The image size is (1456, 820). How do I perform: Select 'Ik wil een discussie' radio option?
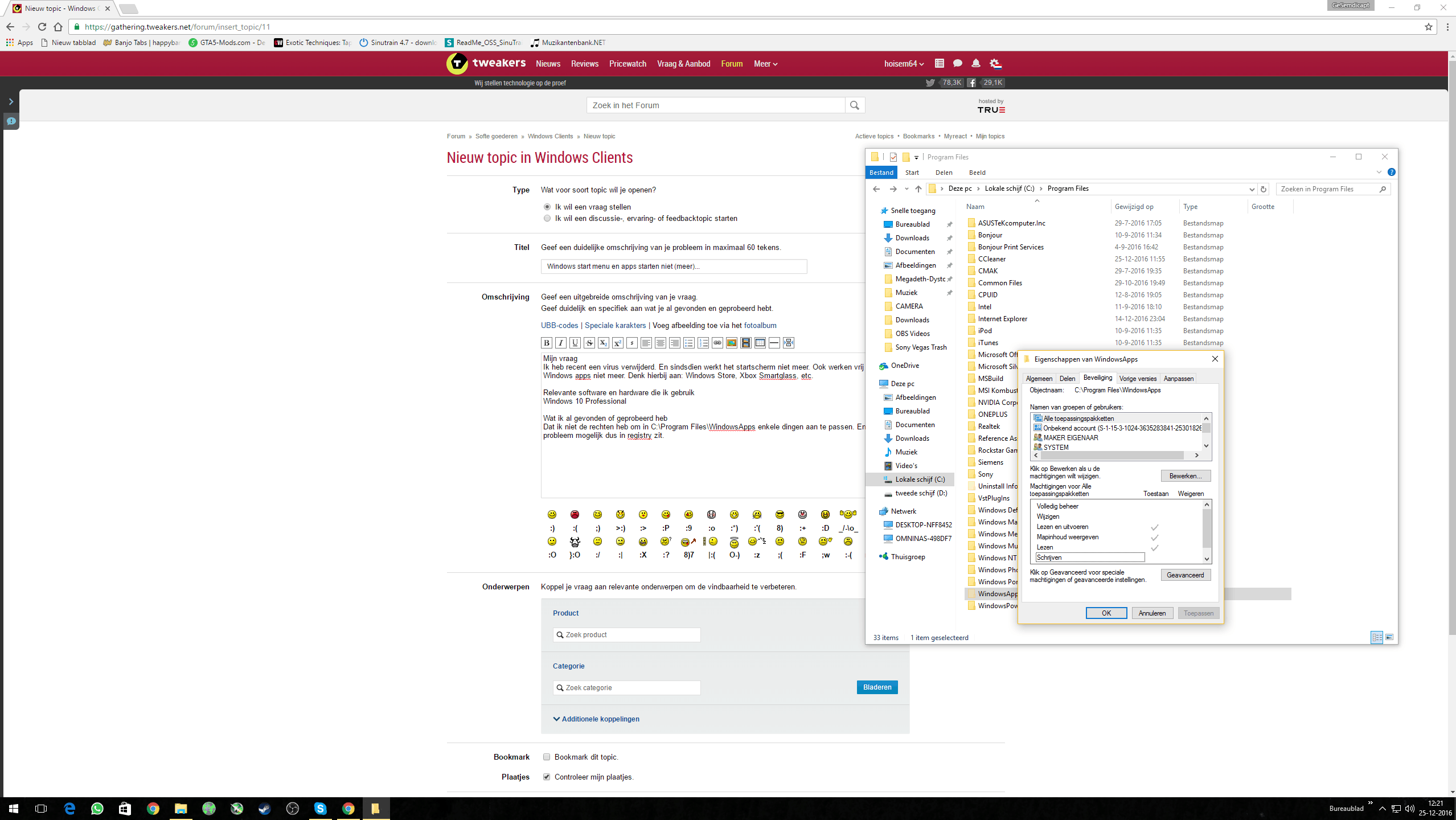(x=547, y=219)
